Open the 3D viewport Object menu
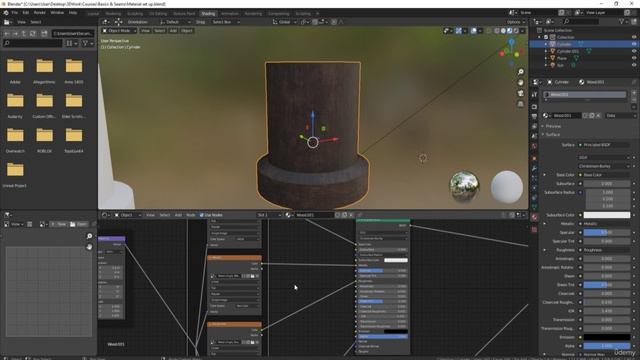This screenshot has height=360, width=640. (x=187, y=31)
